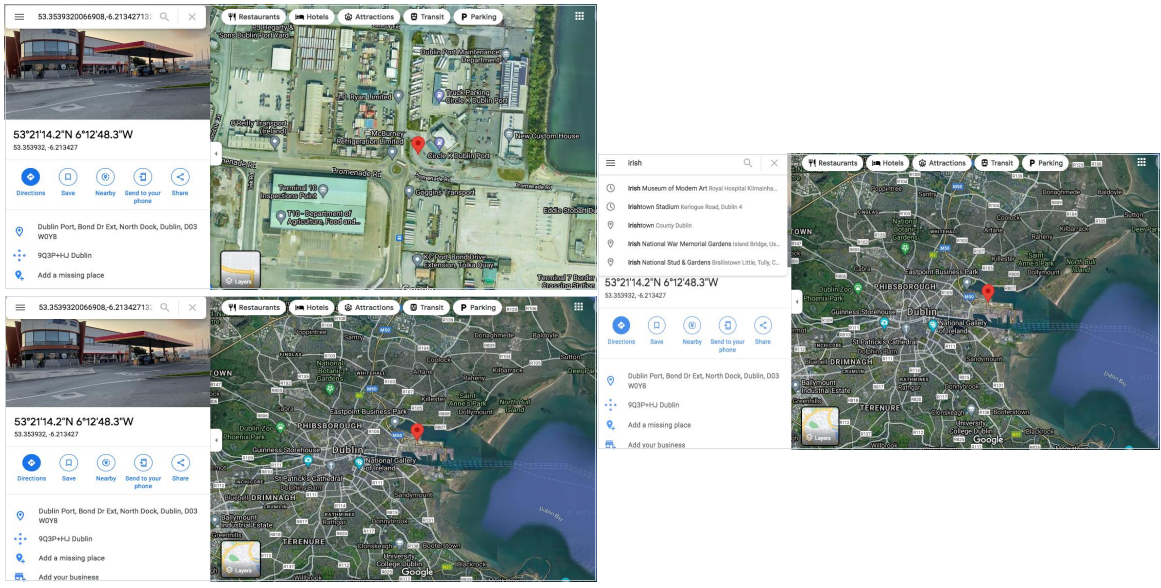Show Transit on the top-left port map
This screenshot has height=588, width=1161.
[426, 17]
